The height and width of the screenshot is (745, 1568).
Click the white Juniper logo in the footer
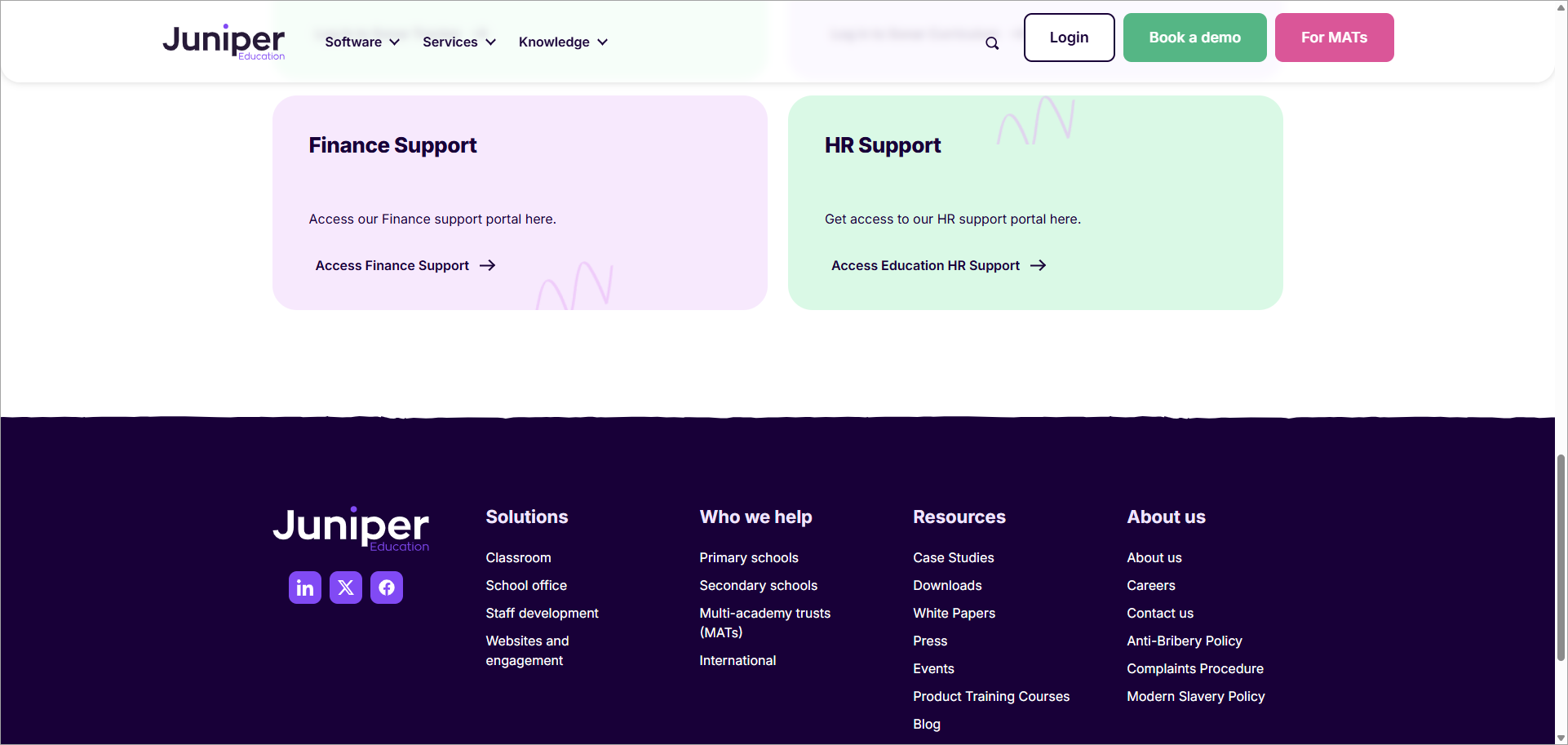click(x=351, y=529)
